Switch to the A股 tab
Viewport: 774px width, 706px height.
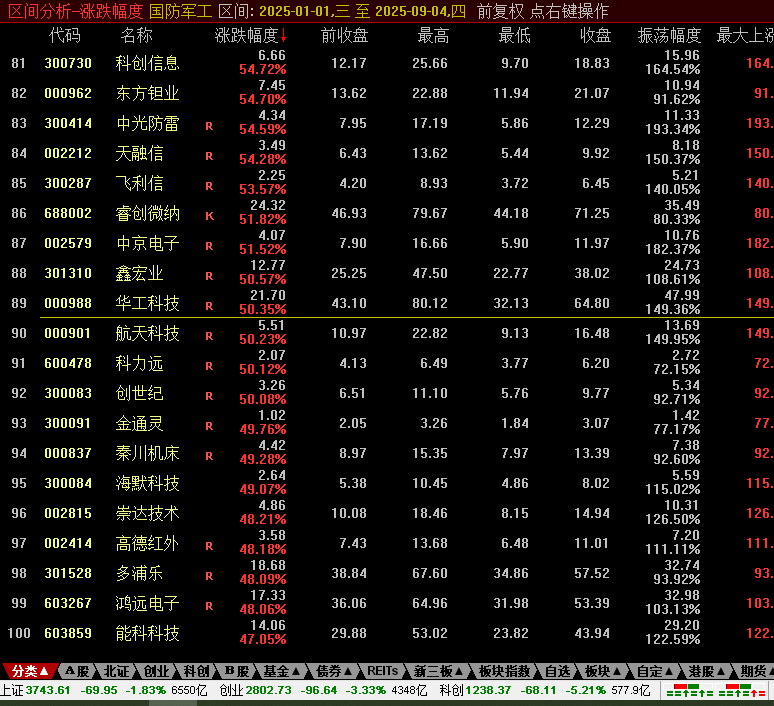[x=77, y=671]
